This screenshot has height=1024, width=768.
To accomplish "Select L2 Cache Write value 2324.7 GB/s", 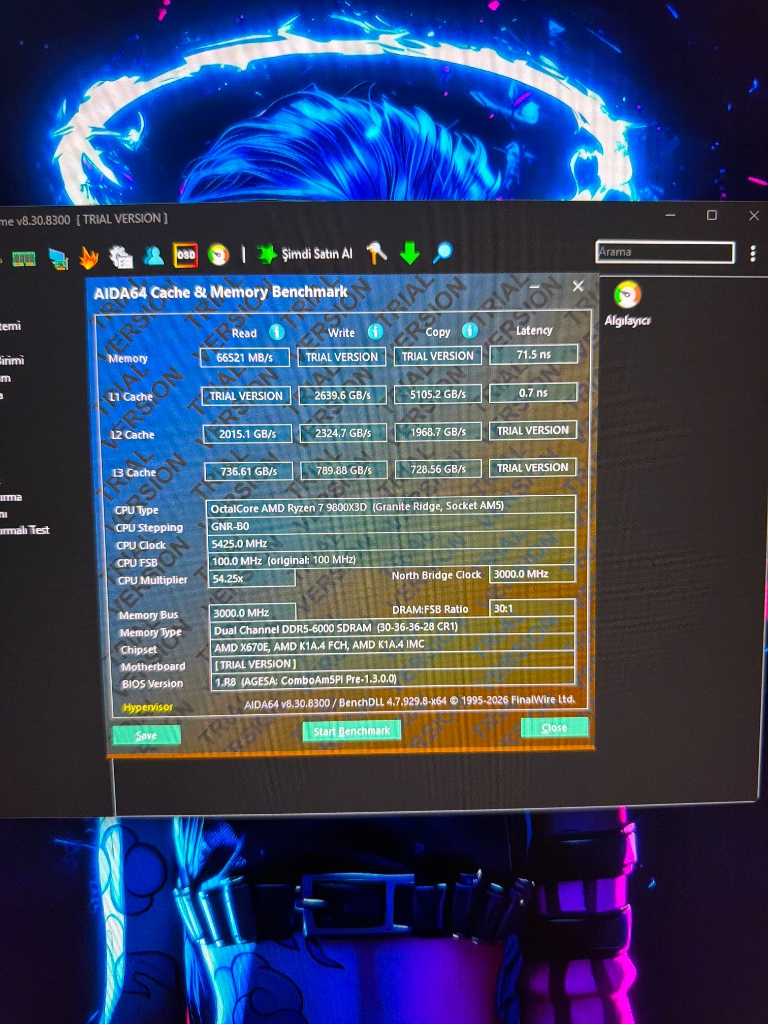I will click(x=343, y=432).
